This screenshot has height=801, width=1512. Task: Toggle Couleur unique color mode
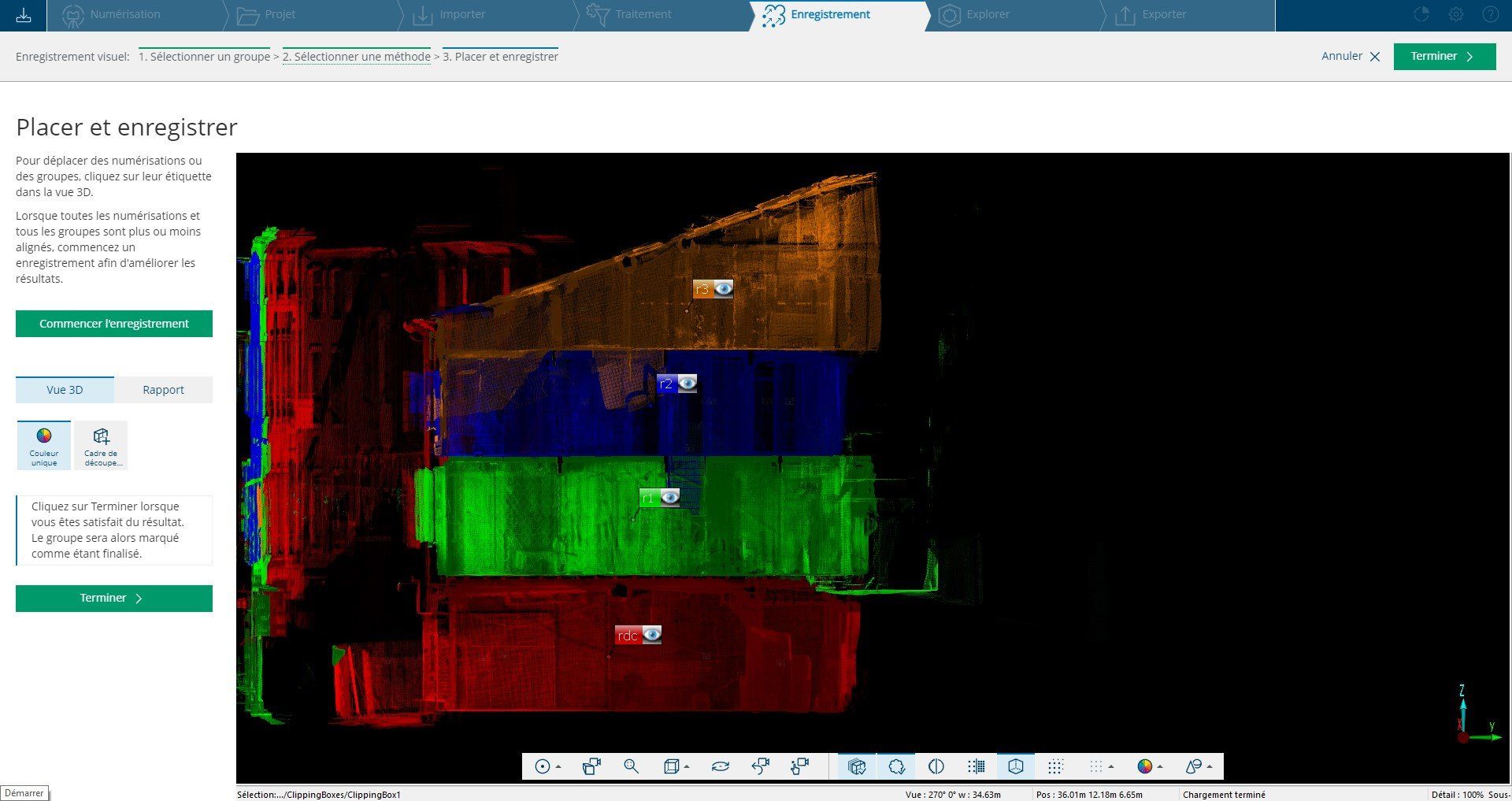[x=44, y=445]
